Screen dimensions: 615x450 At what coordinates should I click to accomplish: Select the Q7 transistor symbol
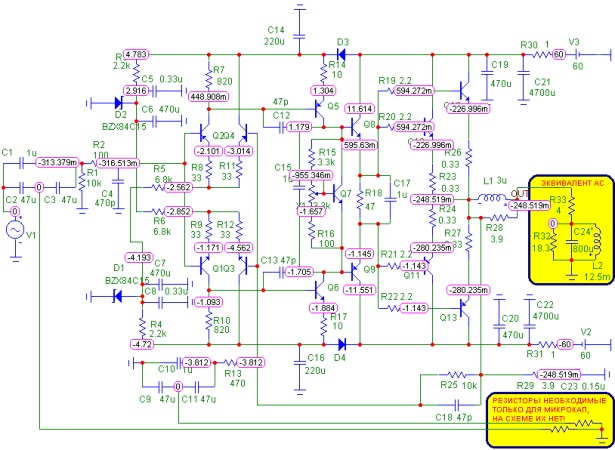(x=338, y=193)
